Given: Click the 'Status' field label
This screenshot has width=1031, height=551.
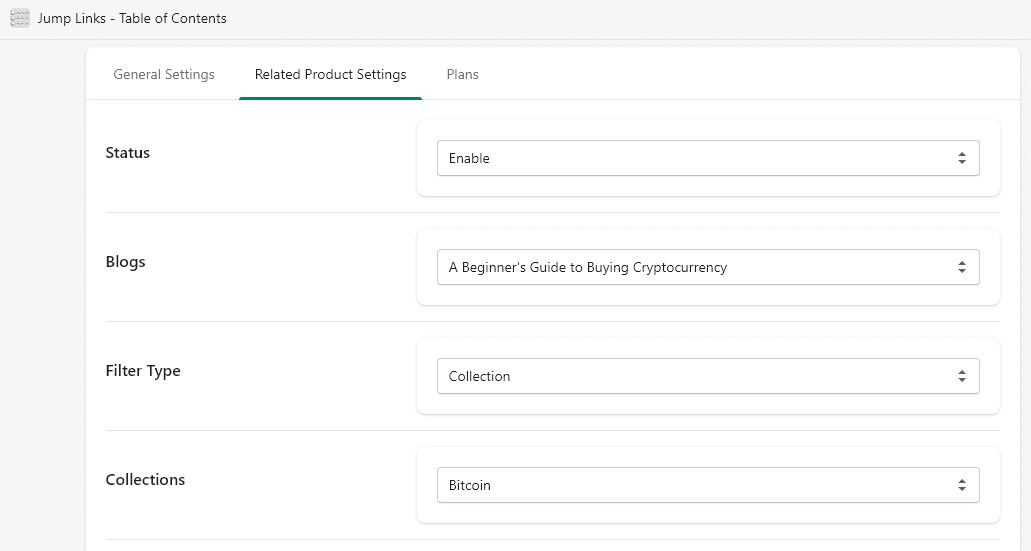Looking at the screenshot, I should 128,153.
